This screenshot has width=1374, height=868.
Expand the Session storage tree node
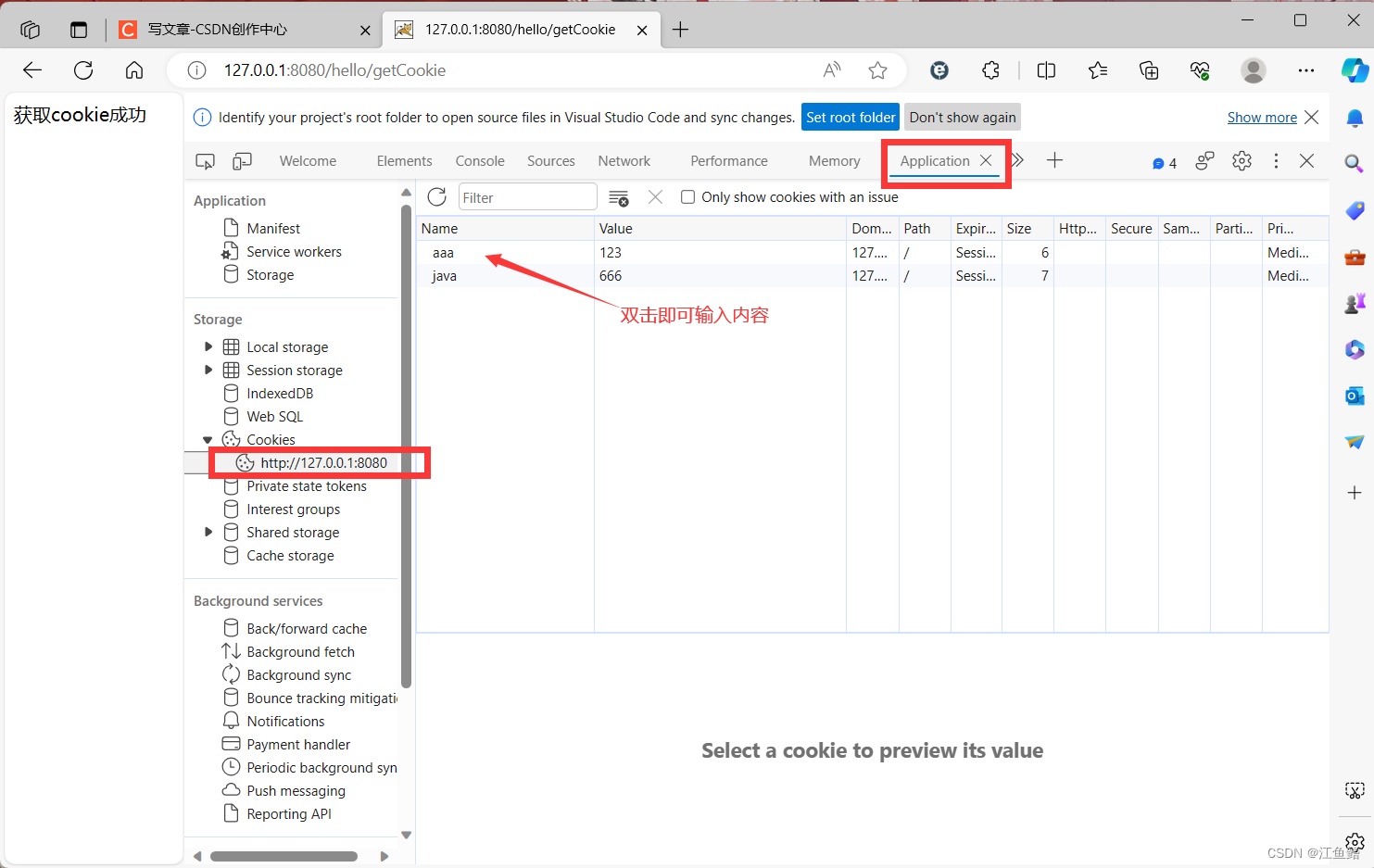point(208,370)
